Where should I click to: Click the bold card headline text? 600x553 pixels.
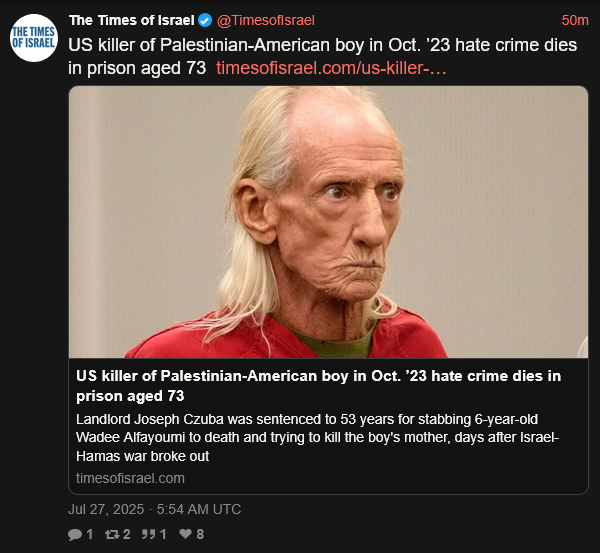(318, 386)
